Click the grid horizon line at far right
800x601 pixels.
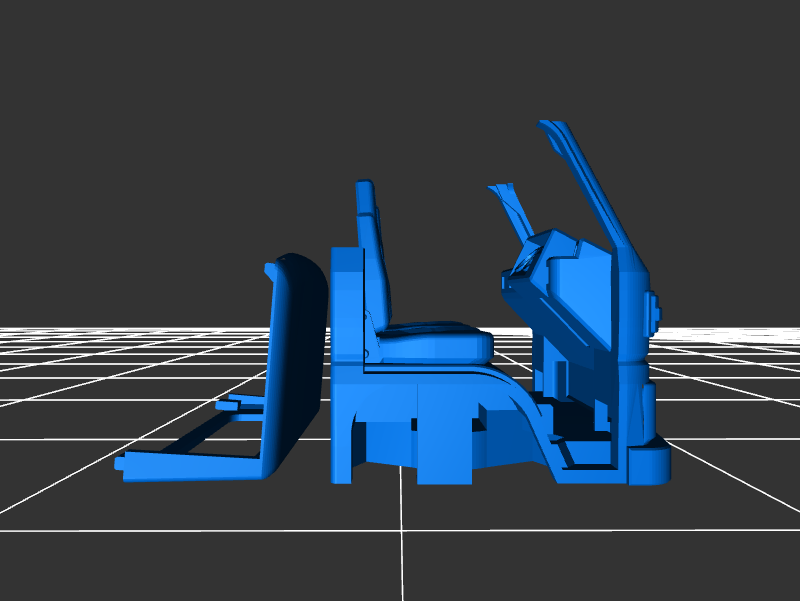pyautogui.click(x=760, y=327)
